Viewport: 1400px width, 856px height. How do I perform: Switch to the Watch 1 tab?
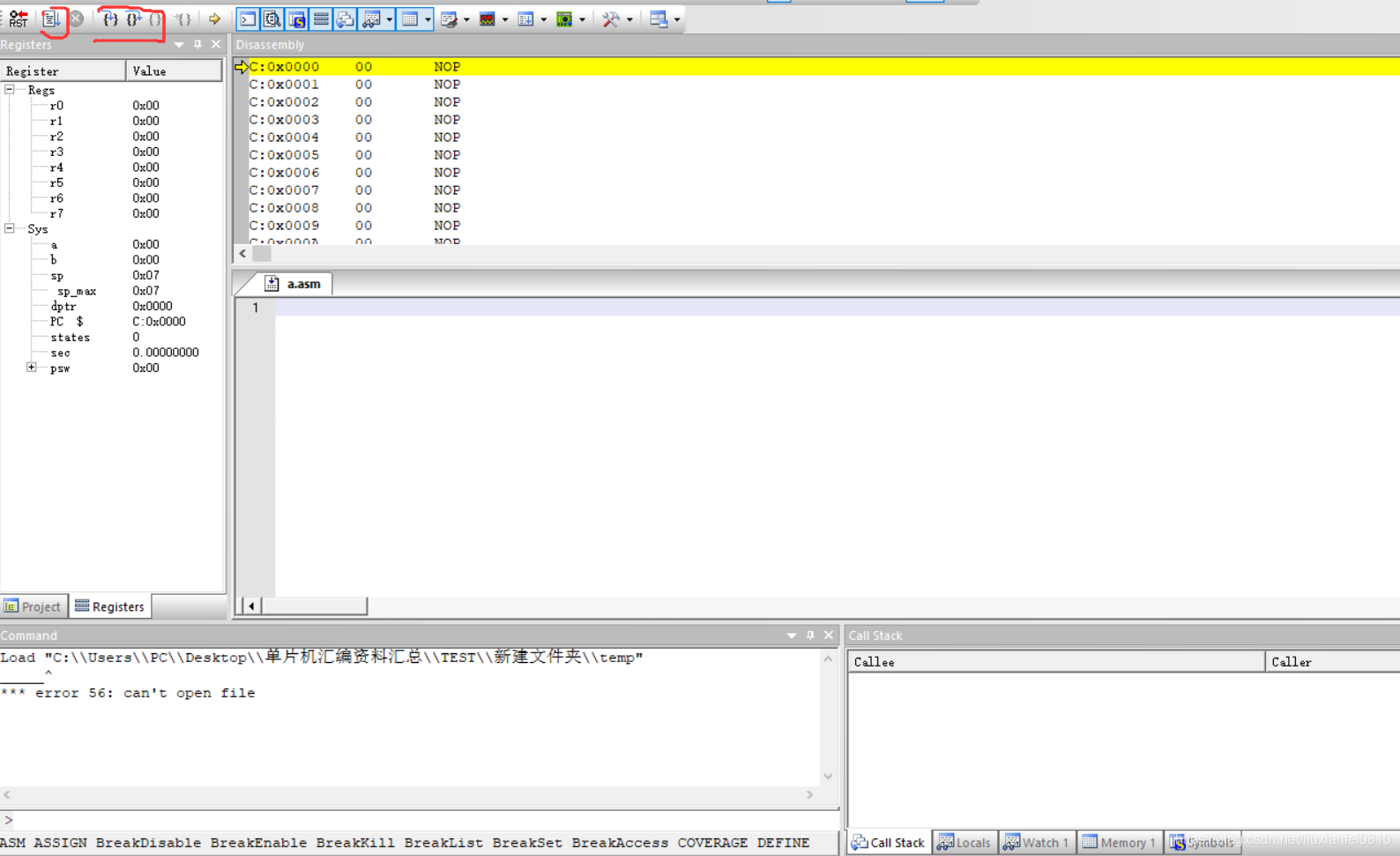coord(1037,843)
